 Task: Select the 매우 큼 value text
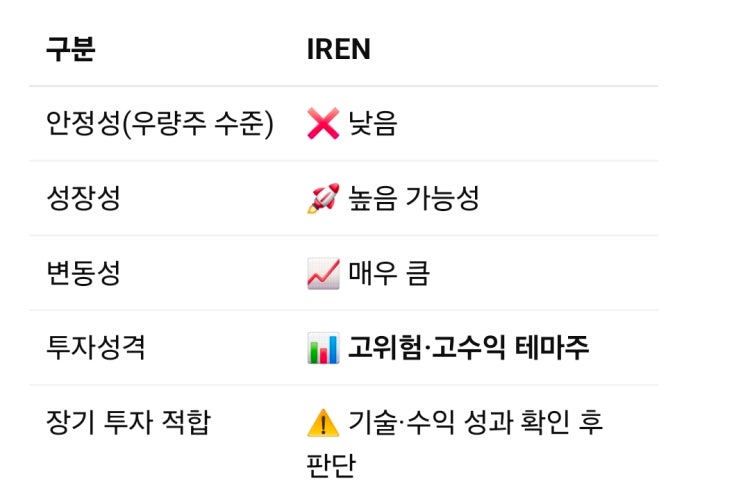[389, 273]
